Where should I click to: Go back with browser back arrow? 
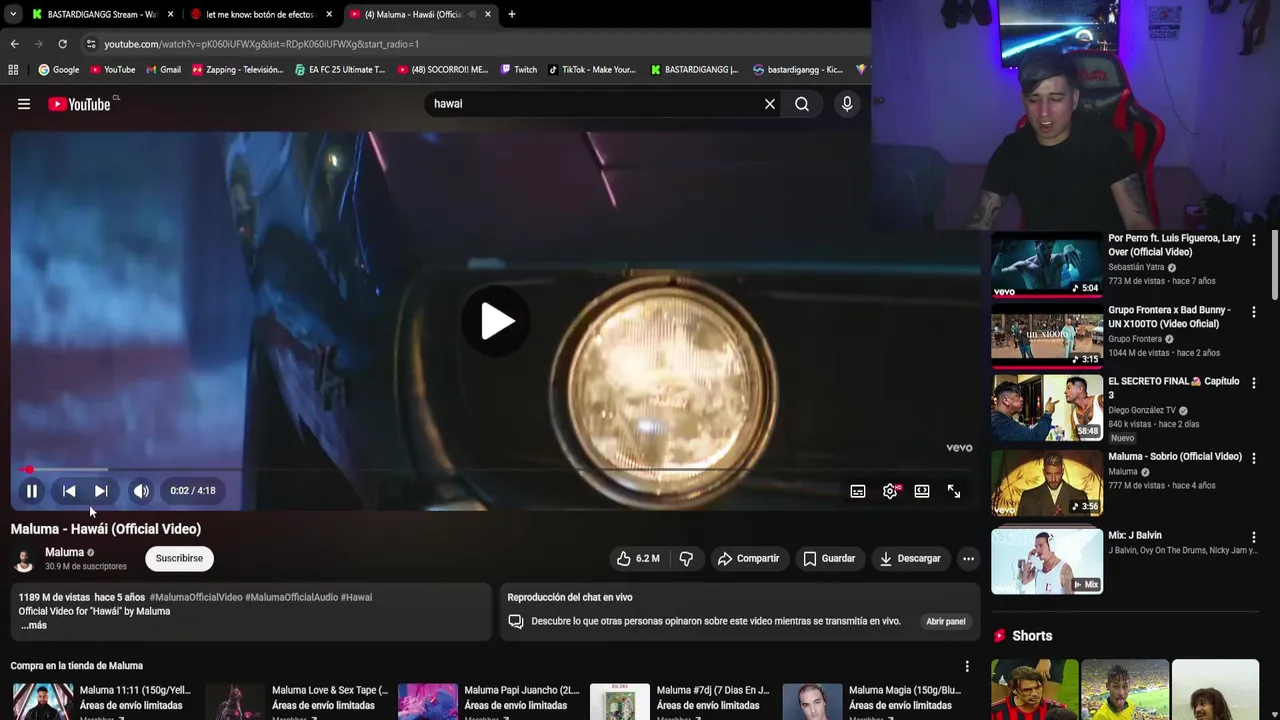14,44
